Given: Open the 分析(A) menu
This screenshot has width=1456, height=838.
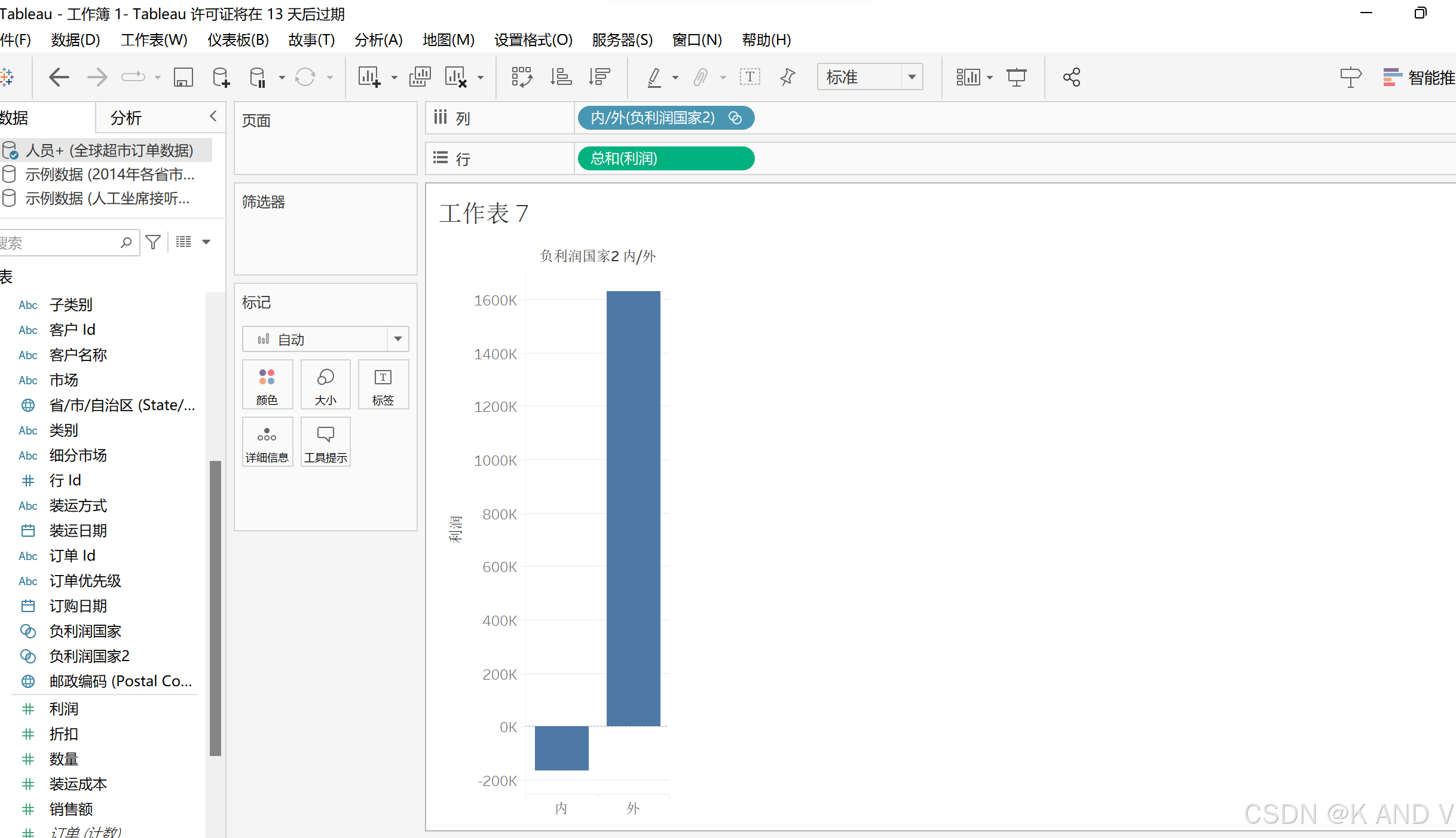Looking at the screenshot, I should tap(378, 40).
